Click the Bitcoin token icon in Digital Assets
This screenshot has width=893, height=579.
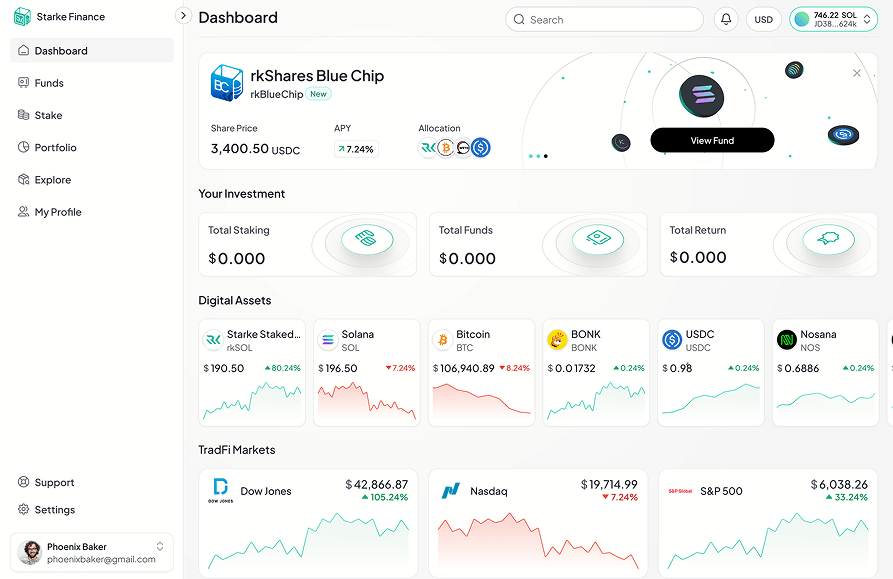tap(443, 340)
